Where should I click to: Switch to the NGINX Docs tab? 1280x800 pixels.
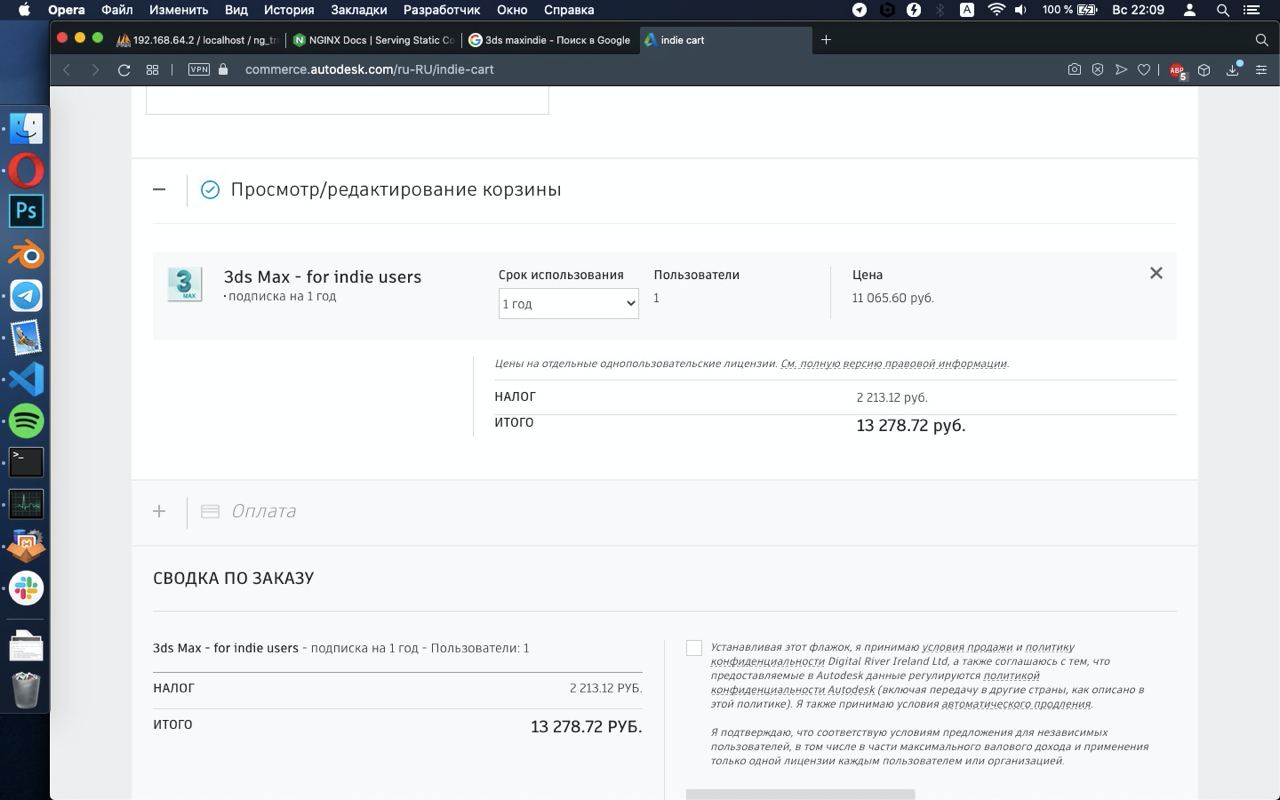click(373, 40)
